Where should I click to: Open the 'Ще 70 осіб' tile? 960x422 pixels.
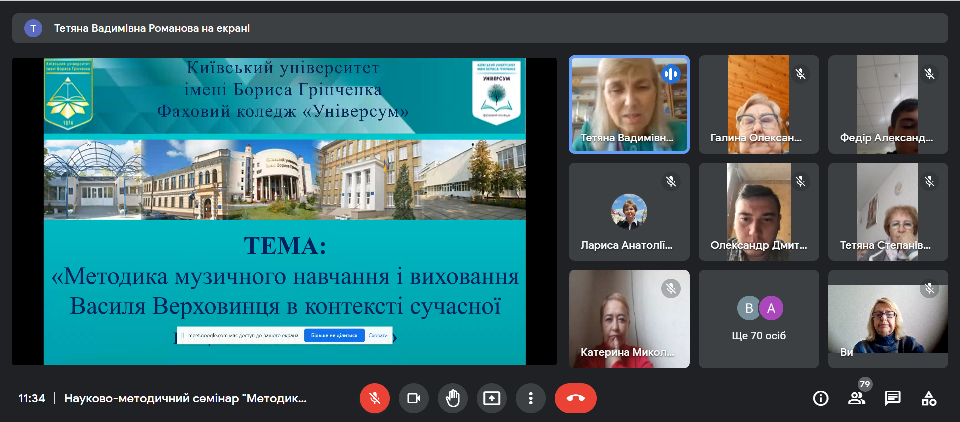(x=759, y=319)
